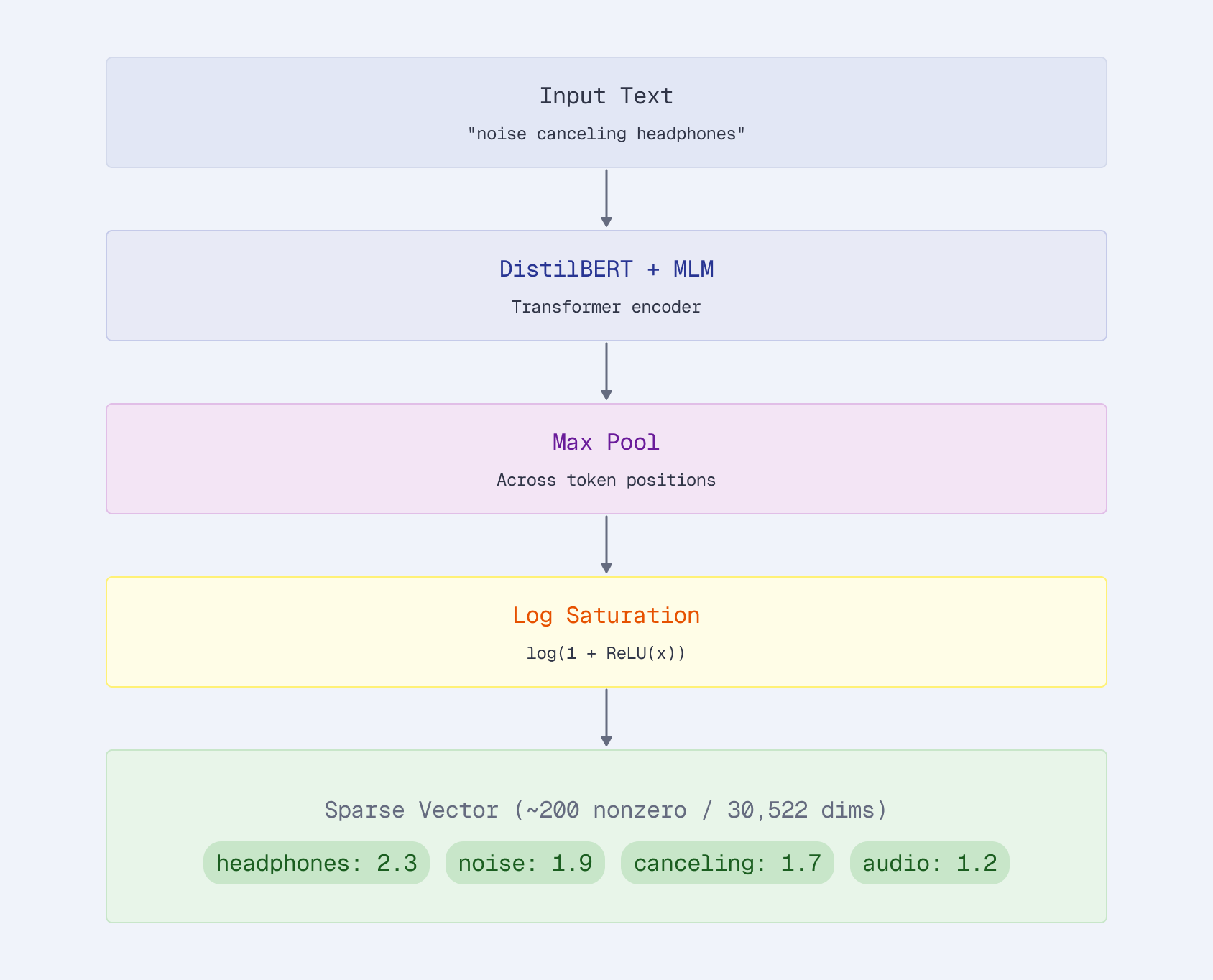Select the headphones: 2.3 token chip
Image resolution: width=1213 pixels, height=980 pixels.
coord(316,863)
